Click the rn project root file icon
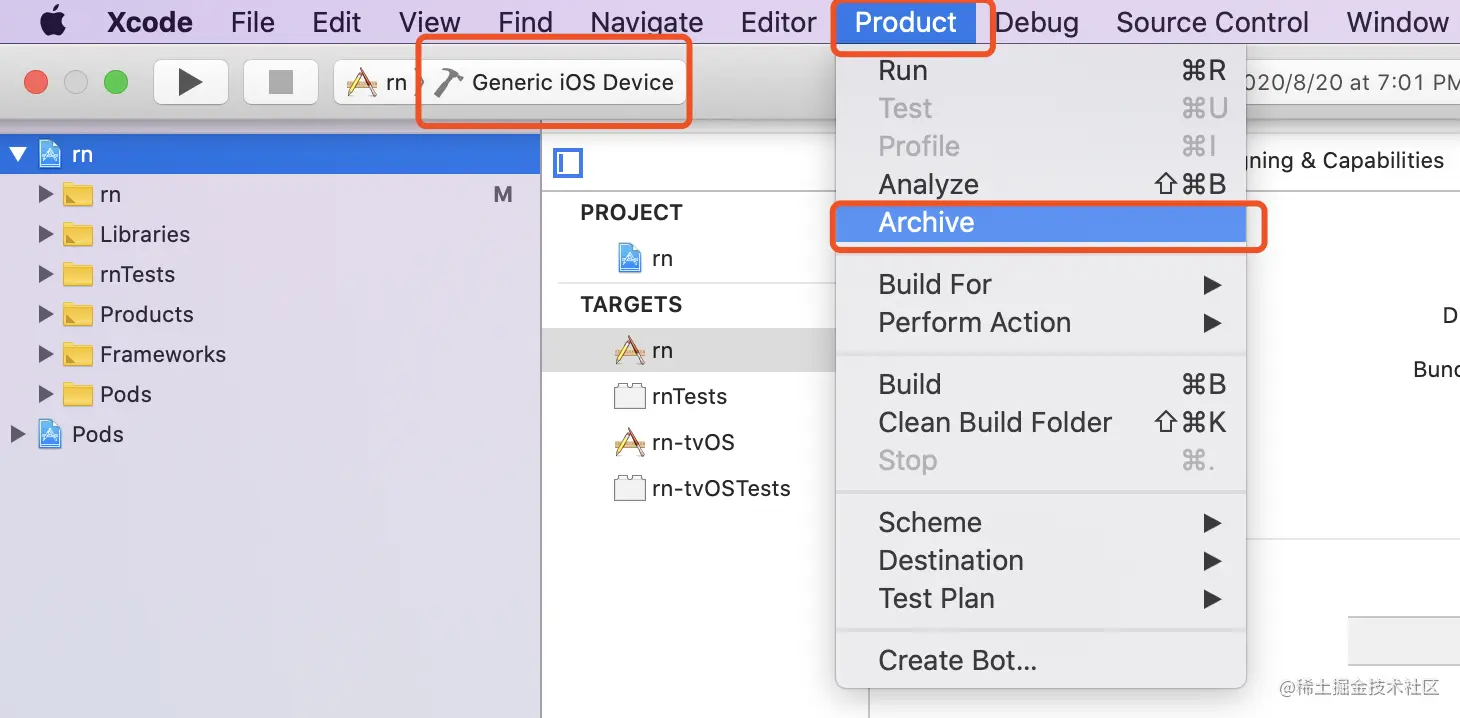Viewport: 1460px width, 718px height. (50, 154)
